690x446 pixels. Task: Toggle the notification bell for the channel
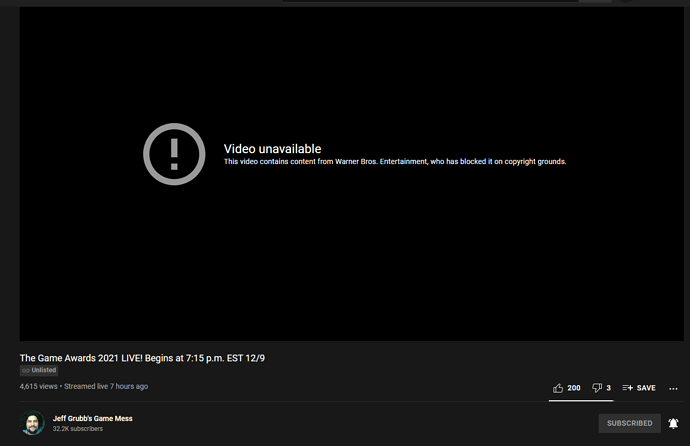[673, 423]
